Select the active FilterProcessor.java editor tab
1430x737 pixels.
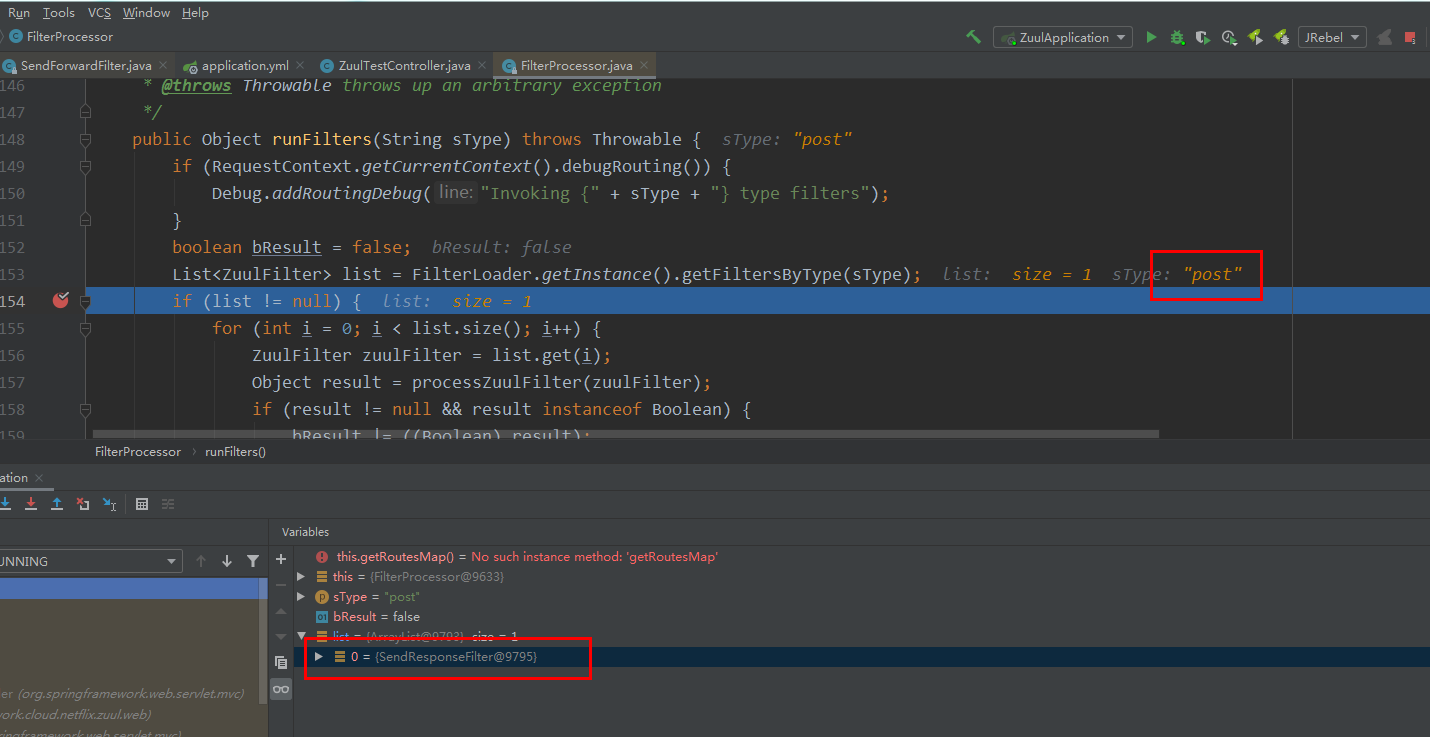click(x=576, y=65)
